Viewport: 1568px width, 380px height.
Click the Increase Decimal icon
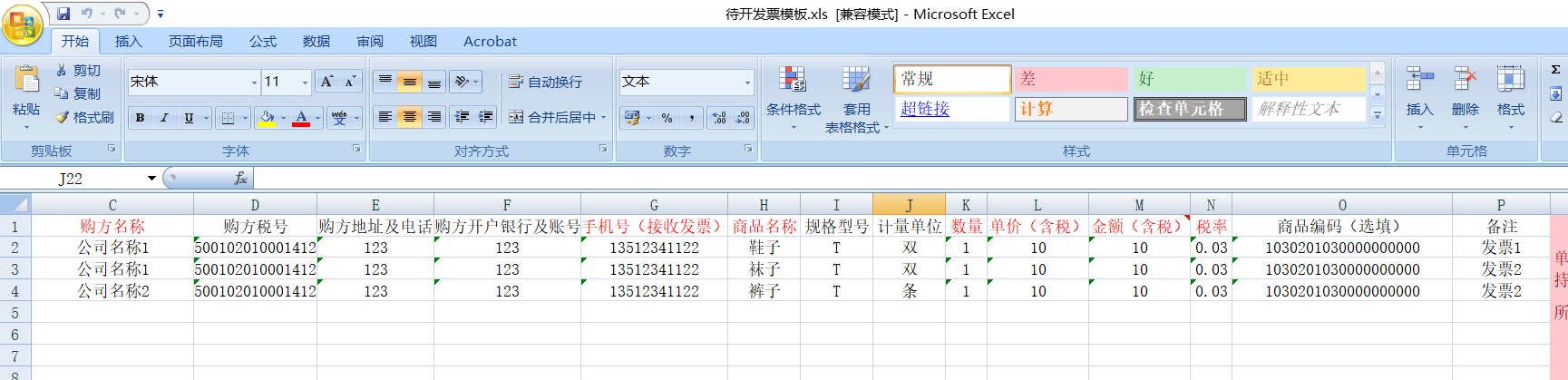[x=719, y=117]
